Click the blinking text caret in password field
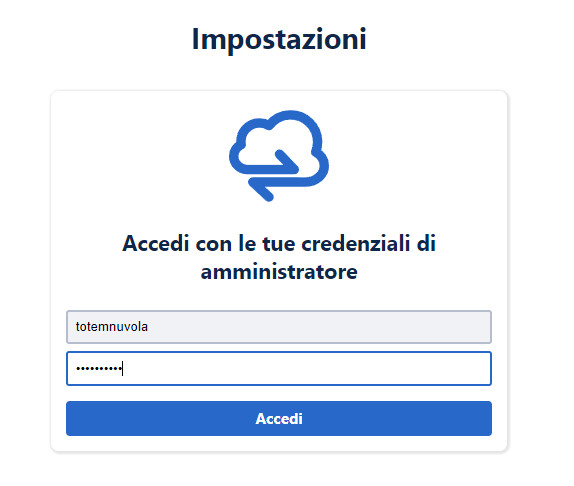The width and height of the screenshot is (574, 486). [123, 369]
